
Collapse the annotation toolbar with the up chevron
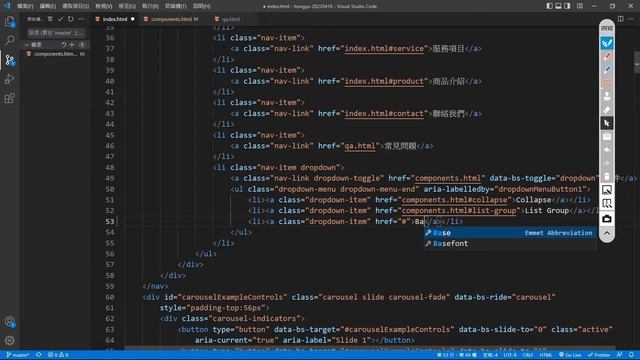[607, 233]
